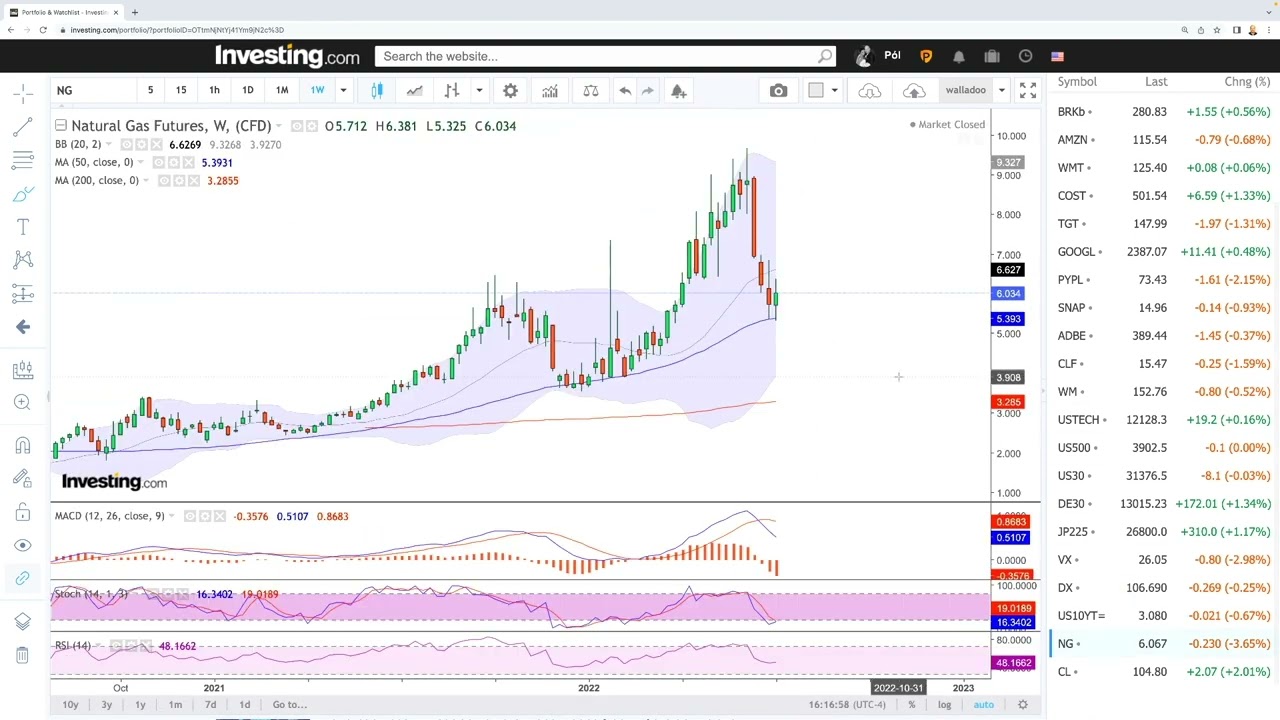
Task: Remove the MA (200, close, 0) indicator
Action: (193, 180)
